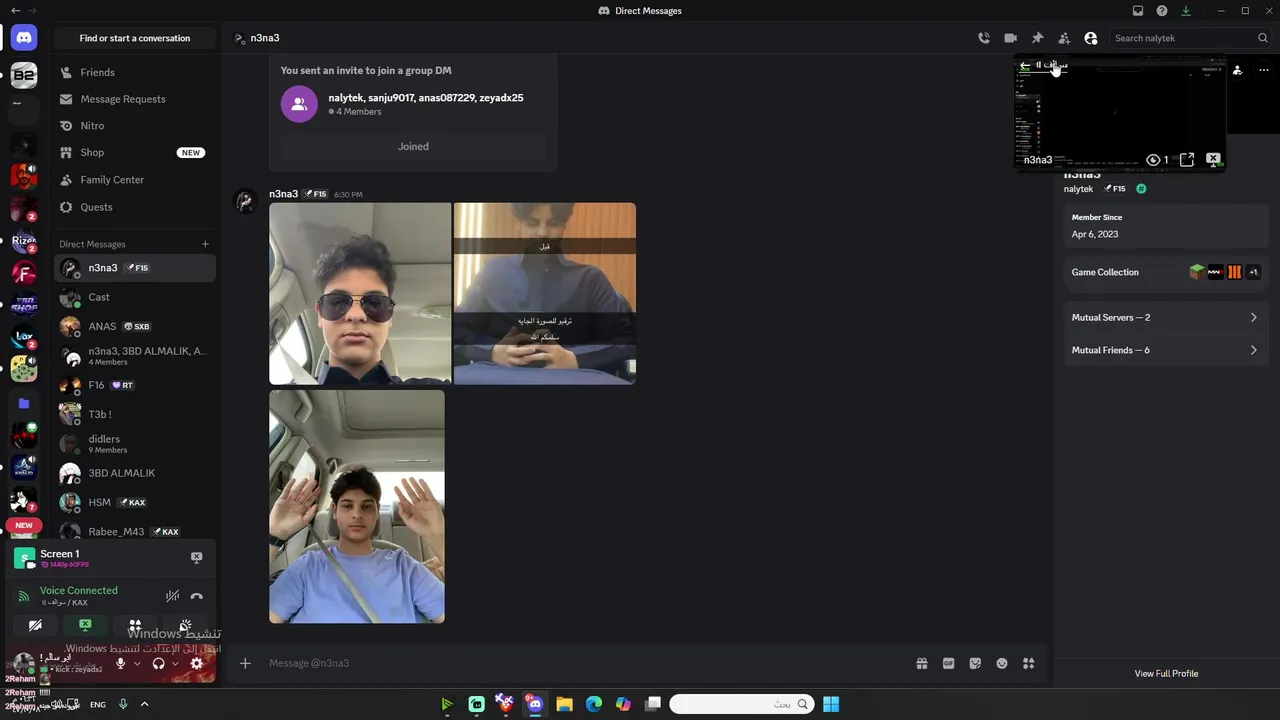
Task: Open audio output options arrow
Action: pos(175,663)
